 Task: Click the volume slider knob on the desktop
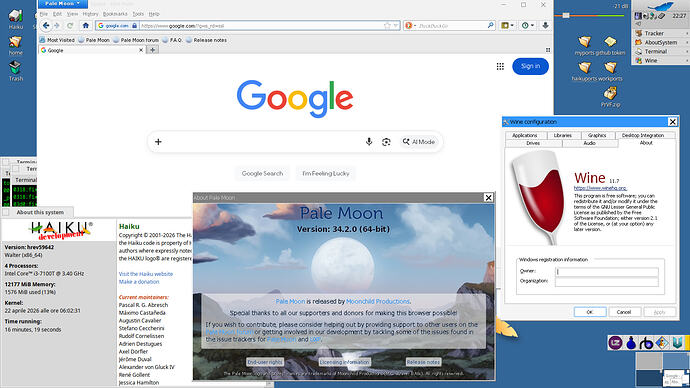[x=566, y=15]
